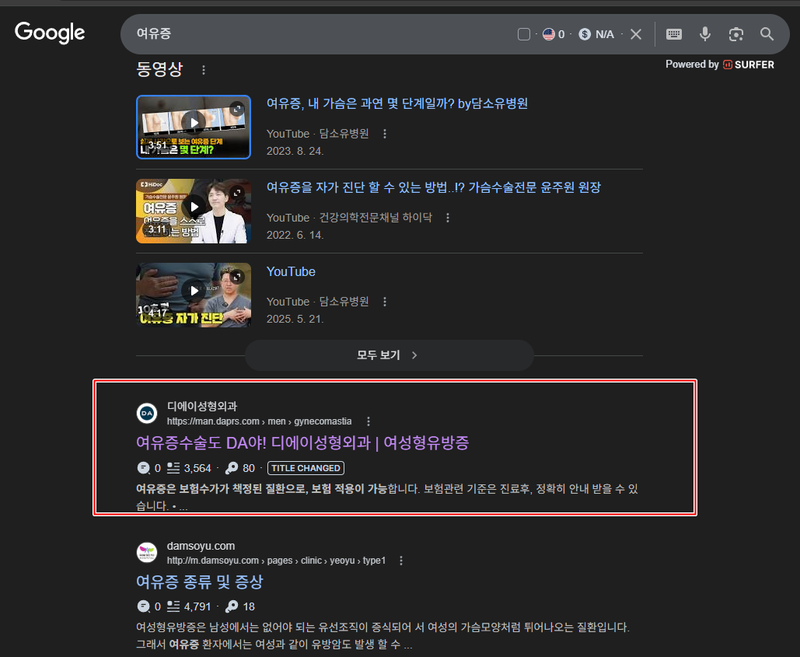Viewport: 800px width, 657px height.
Task: Open image search with the camera lens icon
Action: coord(736,34)
